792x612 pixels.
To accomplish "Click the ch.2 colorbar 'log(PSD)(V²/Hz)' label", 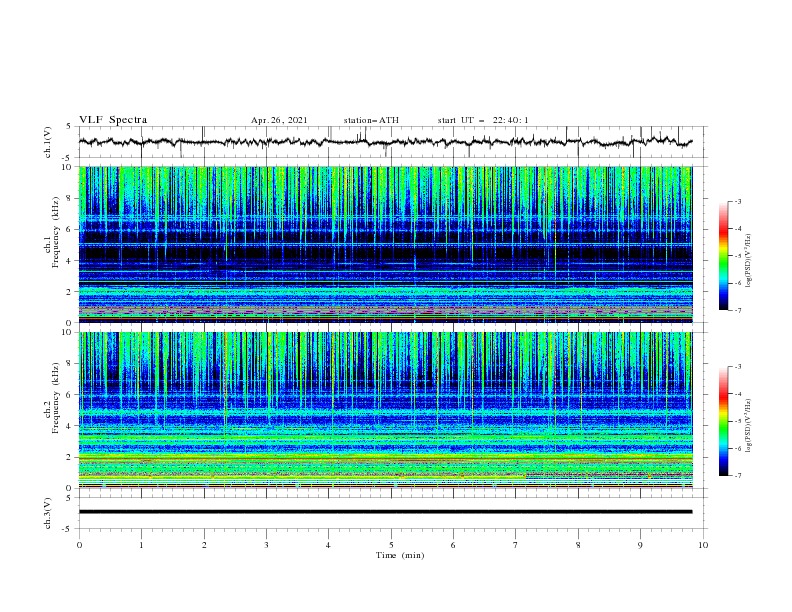I will point(749,426).
